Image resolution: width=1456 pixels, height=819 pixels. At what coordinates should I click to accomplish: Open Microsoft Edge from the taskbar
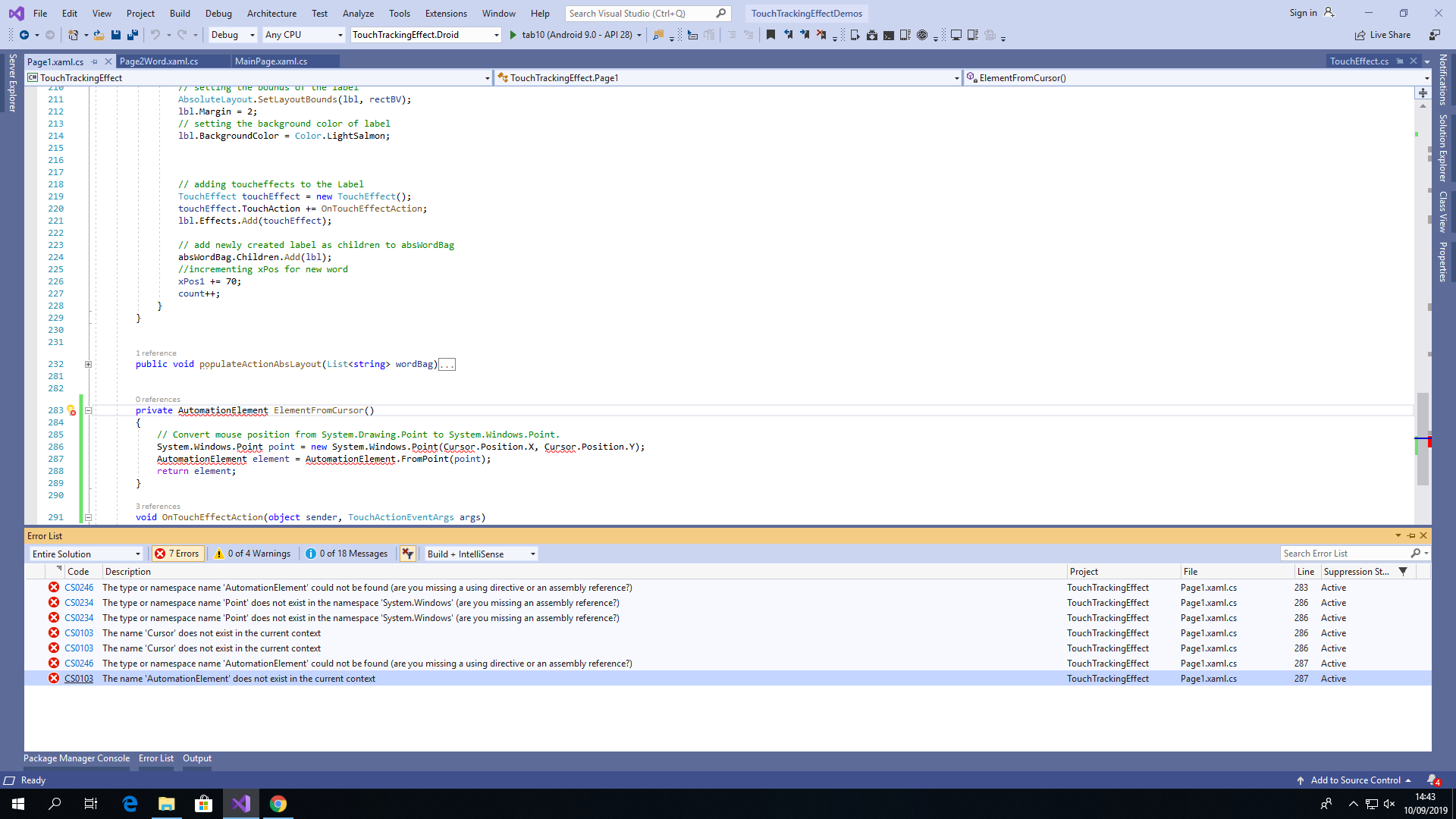pos(130,804)
